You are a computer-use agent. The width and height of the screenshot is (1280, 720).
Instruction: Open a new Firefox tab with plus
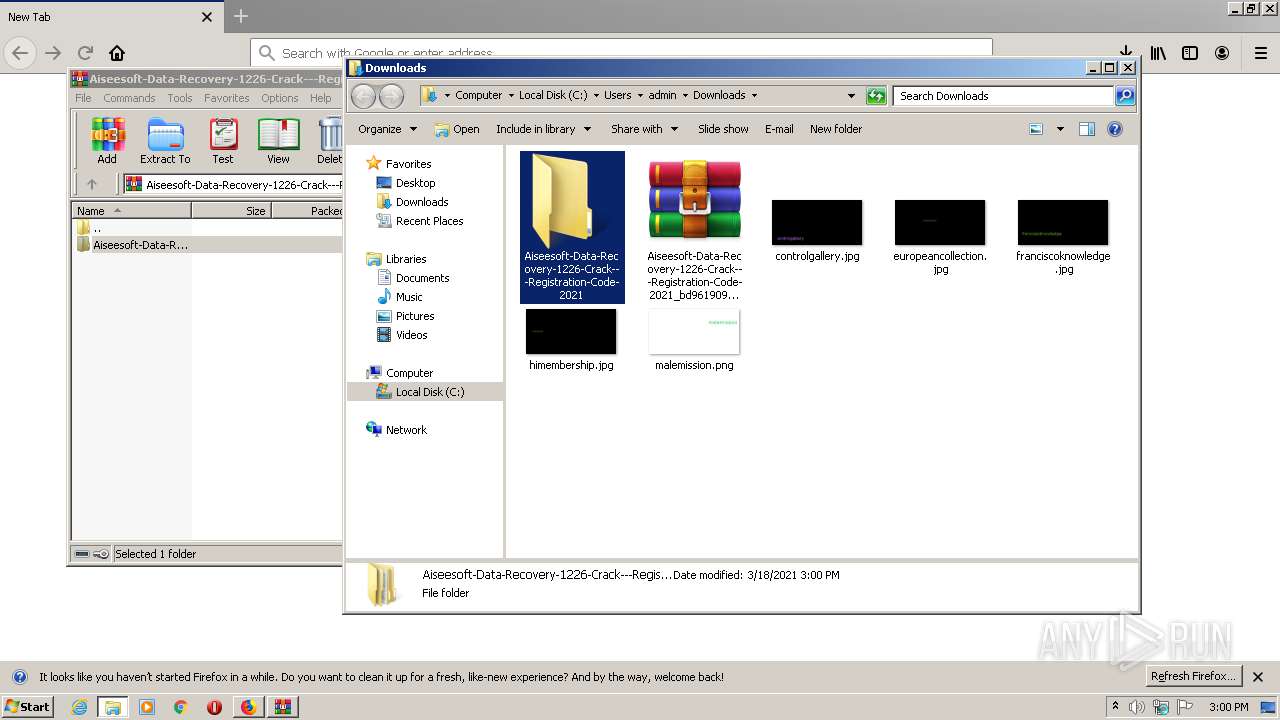(241, 16)
